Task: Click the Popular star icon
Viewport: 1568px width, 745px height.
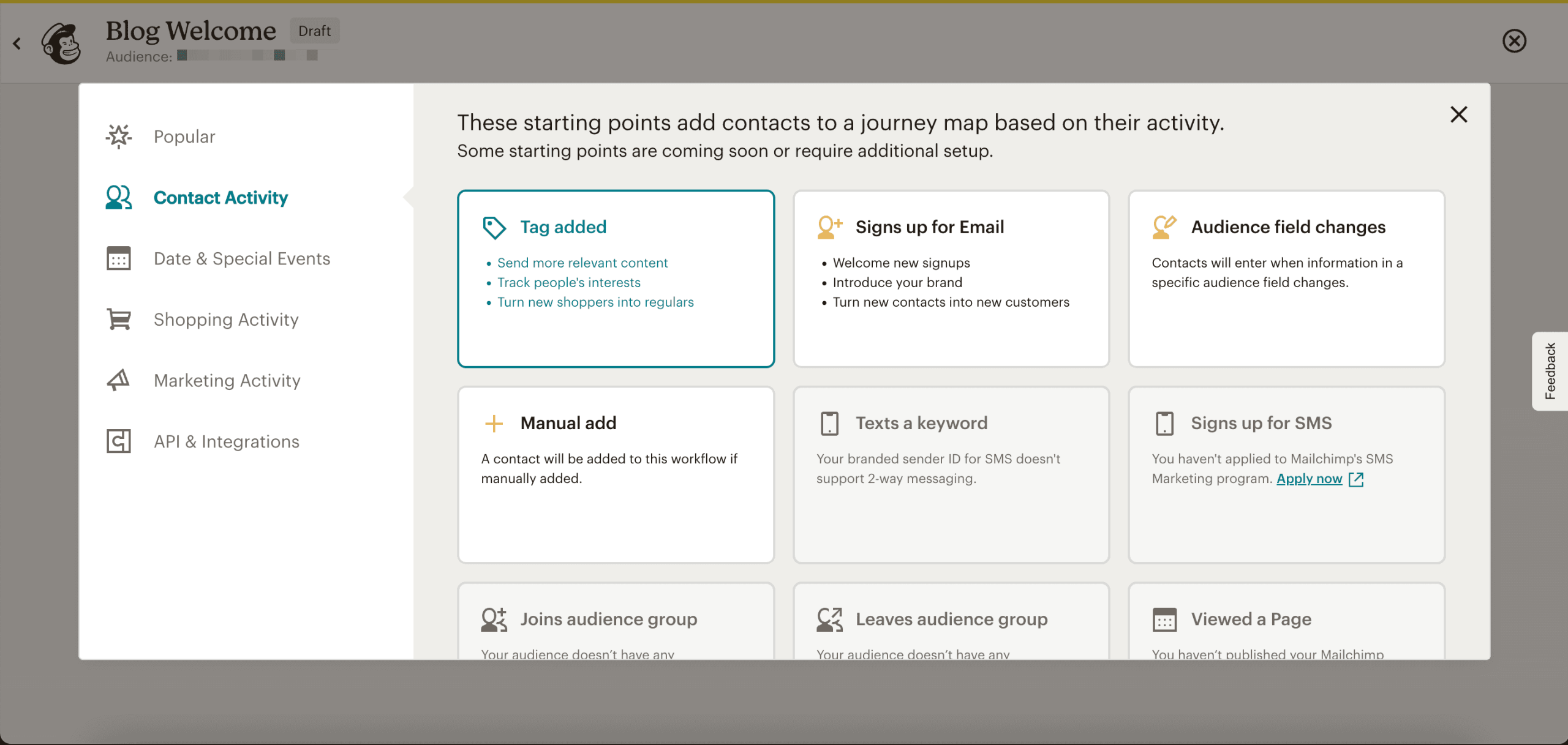Action: pos(119,137)
